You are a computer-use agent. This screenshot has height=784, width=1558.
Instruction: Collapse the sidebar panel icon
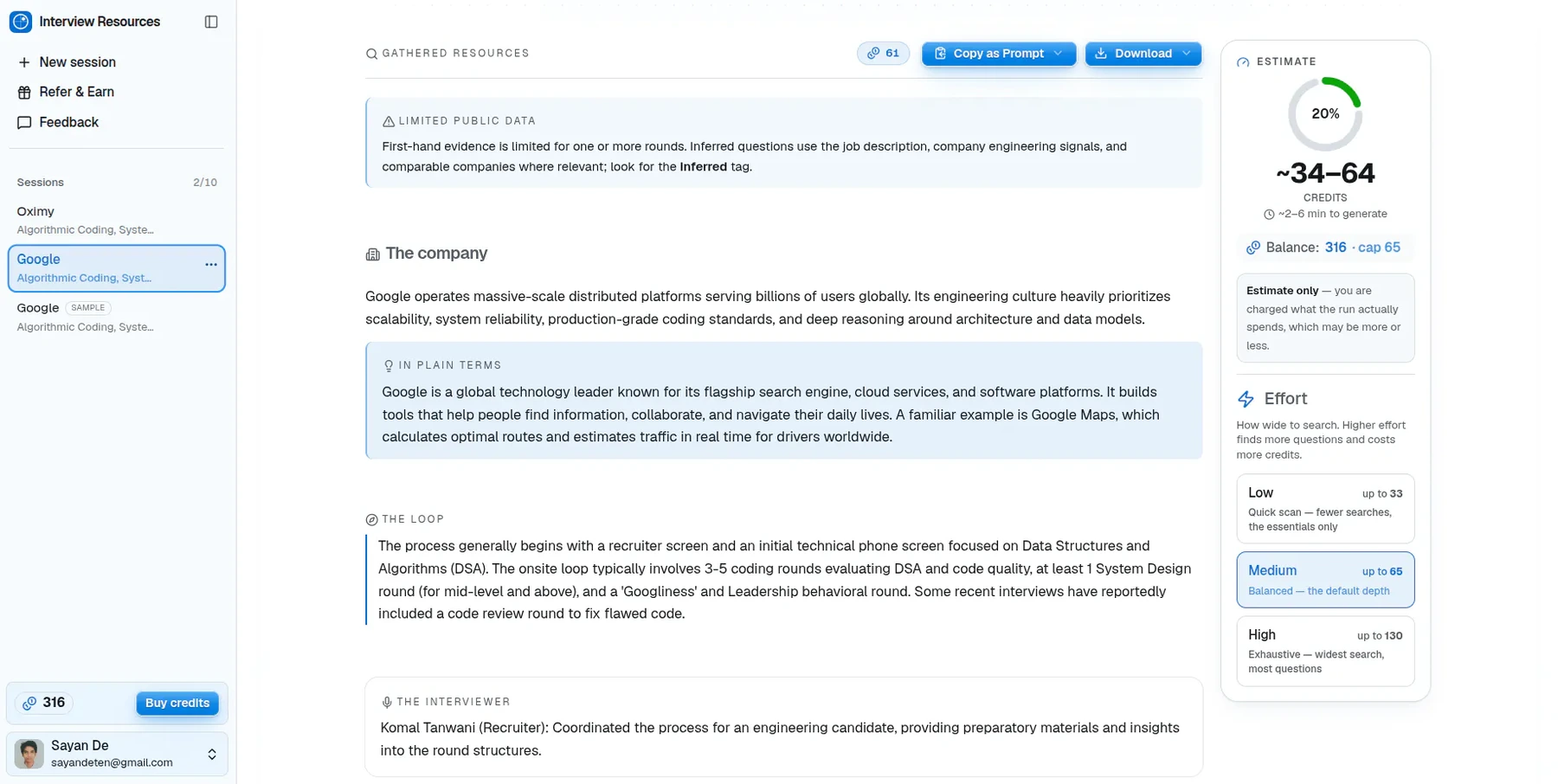[211, 22]
